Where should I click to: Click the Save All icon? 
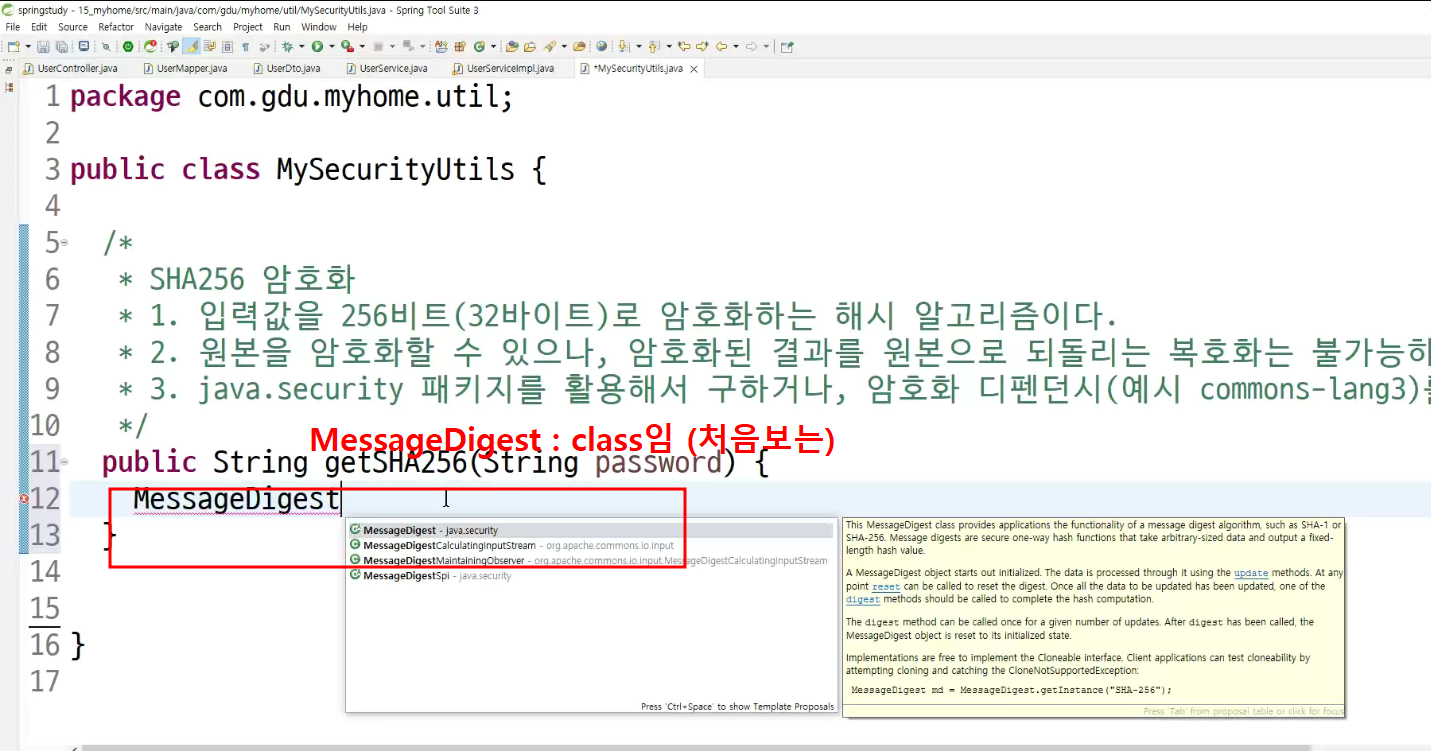pos(61,46)
